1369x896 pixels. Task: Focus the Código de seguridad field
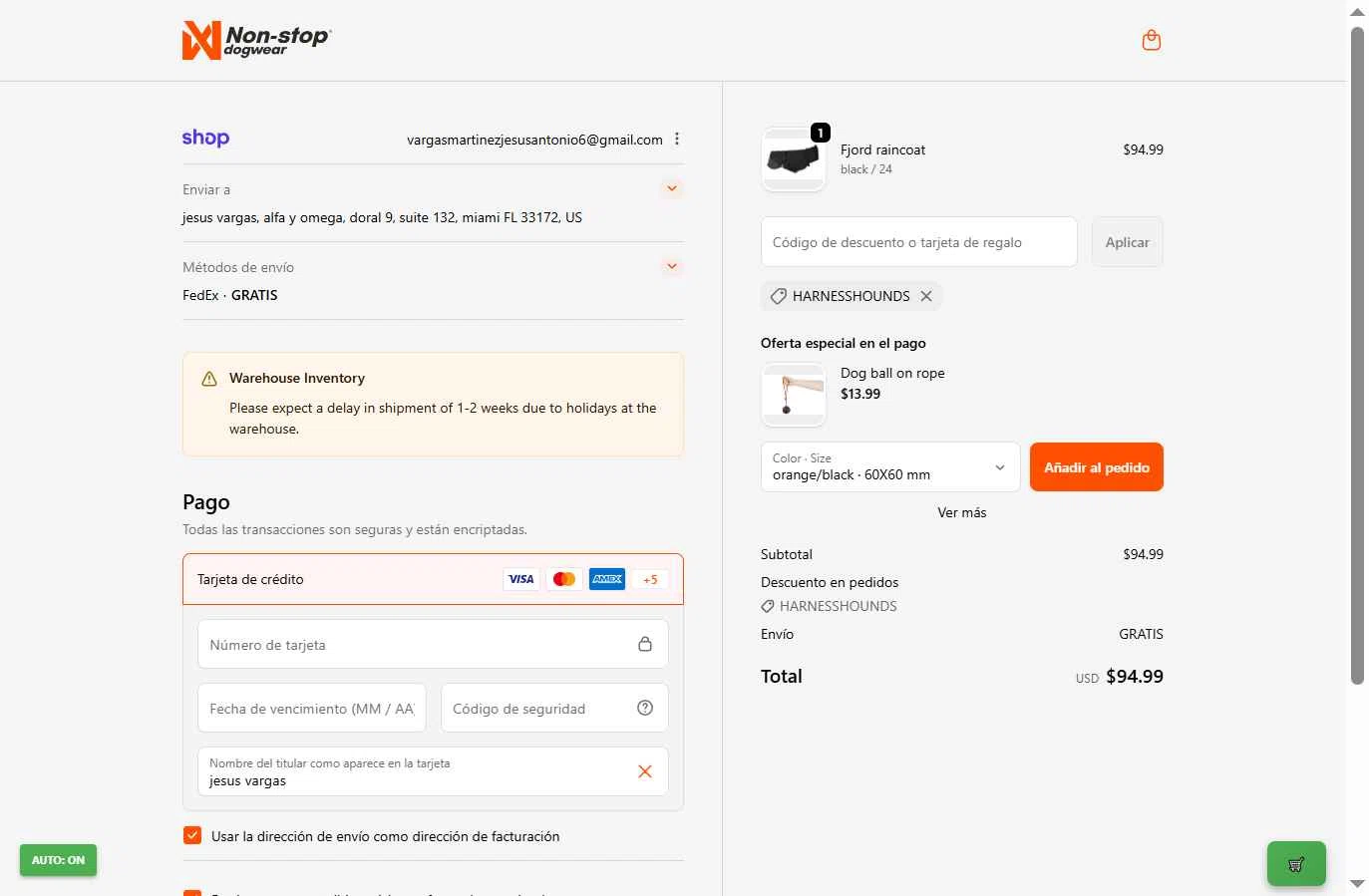pos(554,708)
